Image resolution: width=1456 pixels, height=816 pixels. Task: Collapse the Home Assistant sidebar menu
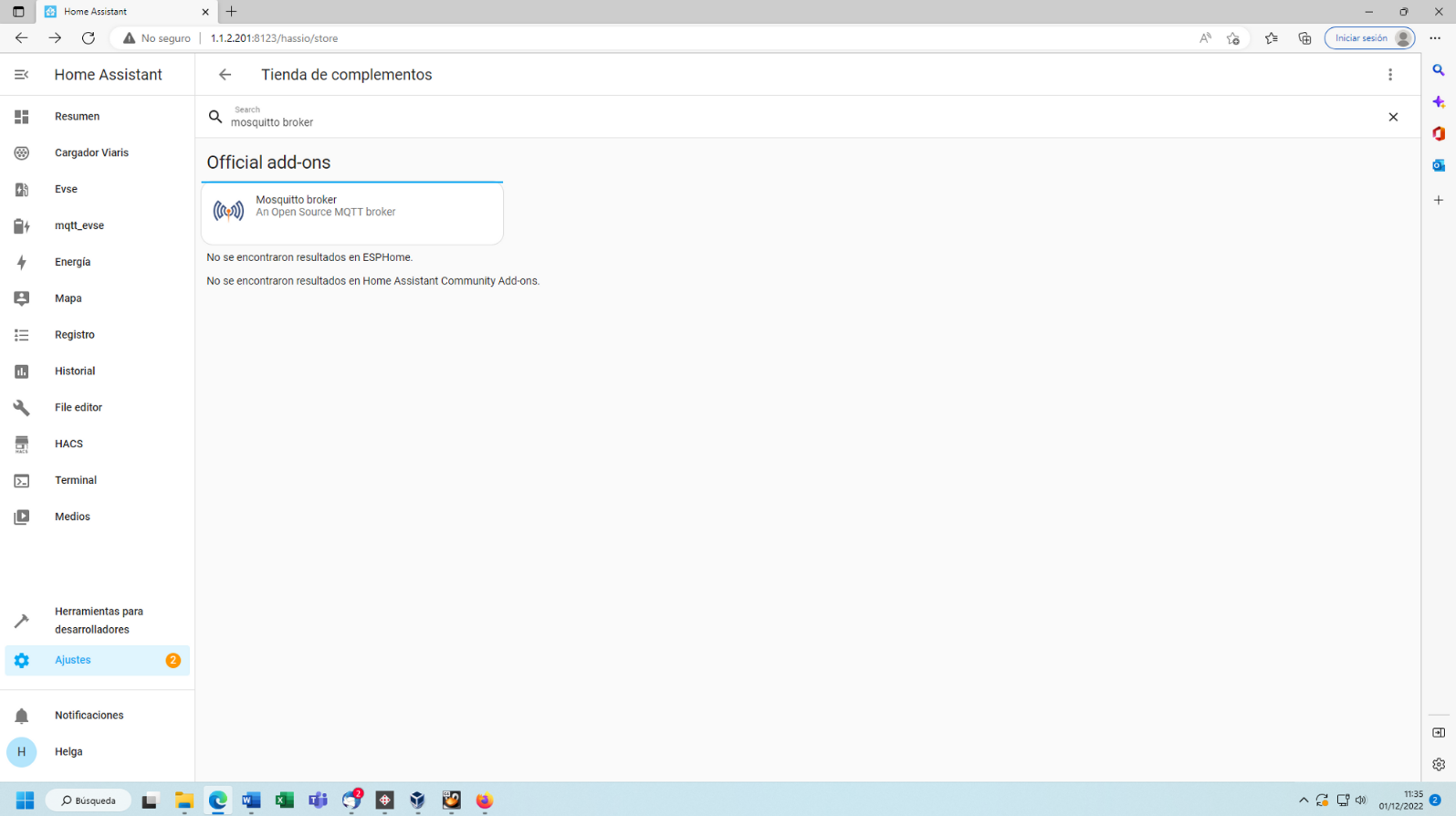[21, 75]
